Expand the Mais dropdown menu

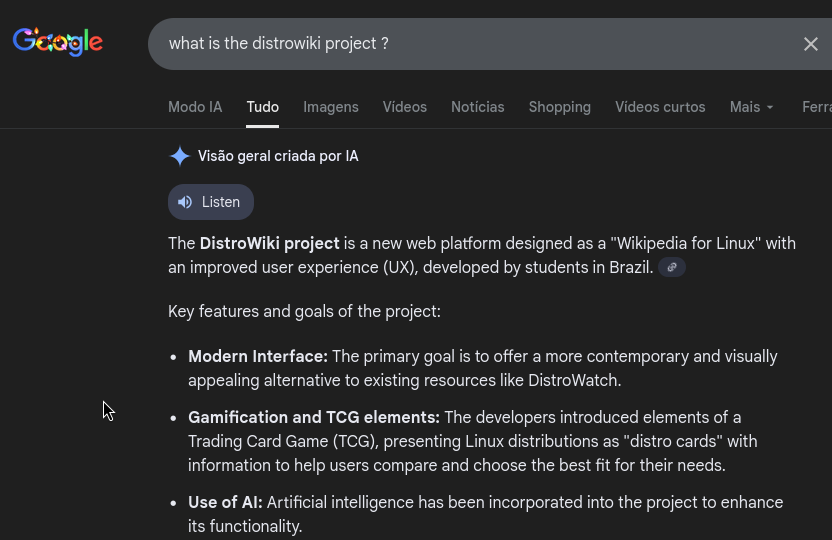(745, 107)
